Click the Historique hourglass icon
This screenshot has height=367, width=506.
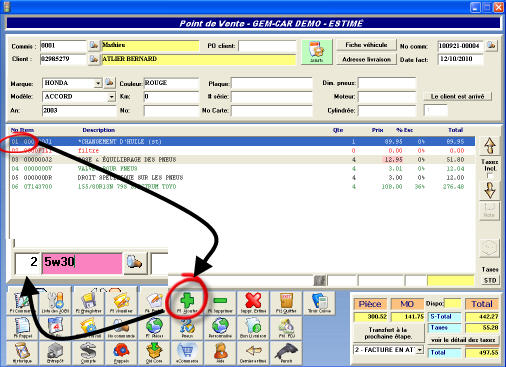[22, 353]
